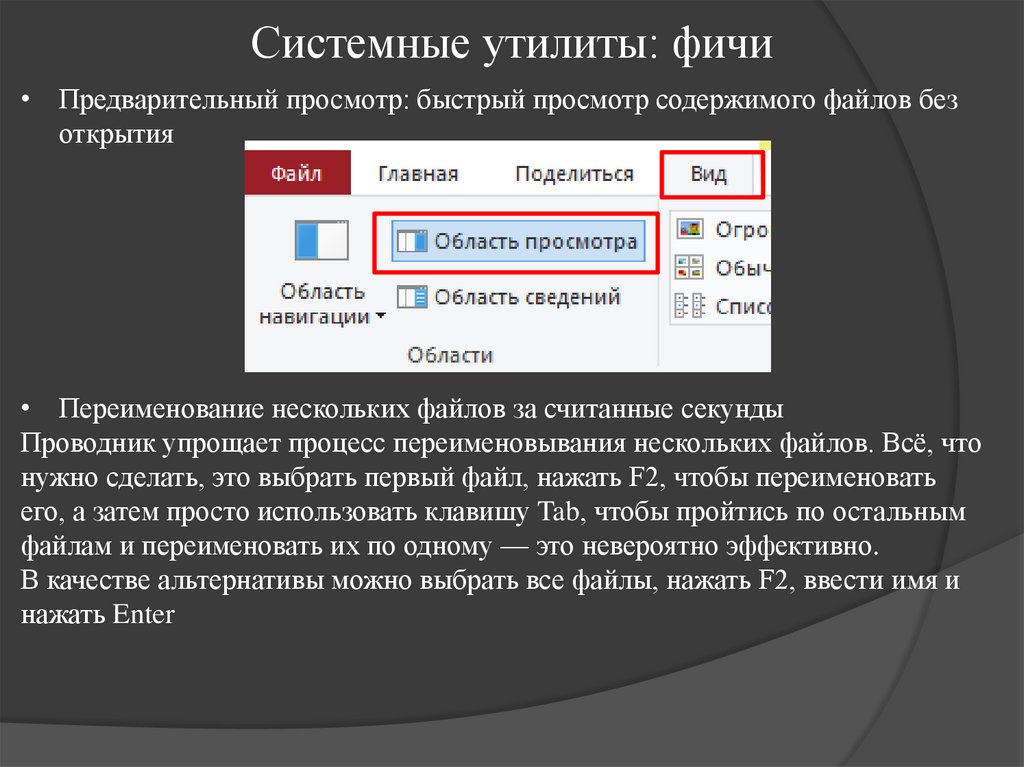
Task: Click the Список view layout icon
Action: click(x=689, y=304)
